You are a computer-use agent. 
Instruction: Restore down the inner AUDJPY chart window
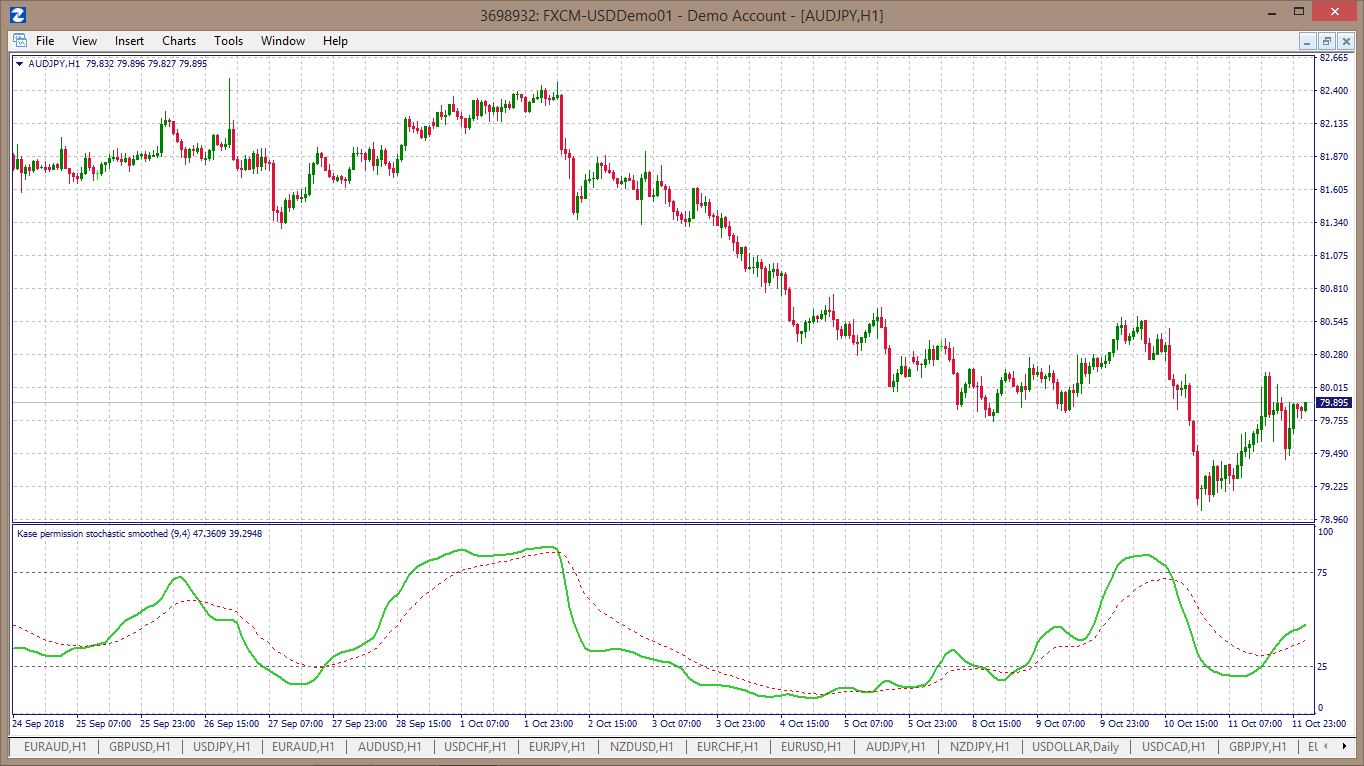1327,41
